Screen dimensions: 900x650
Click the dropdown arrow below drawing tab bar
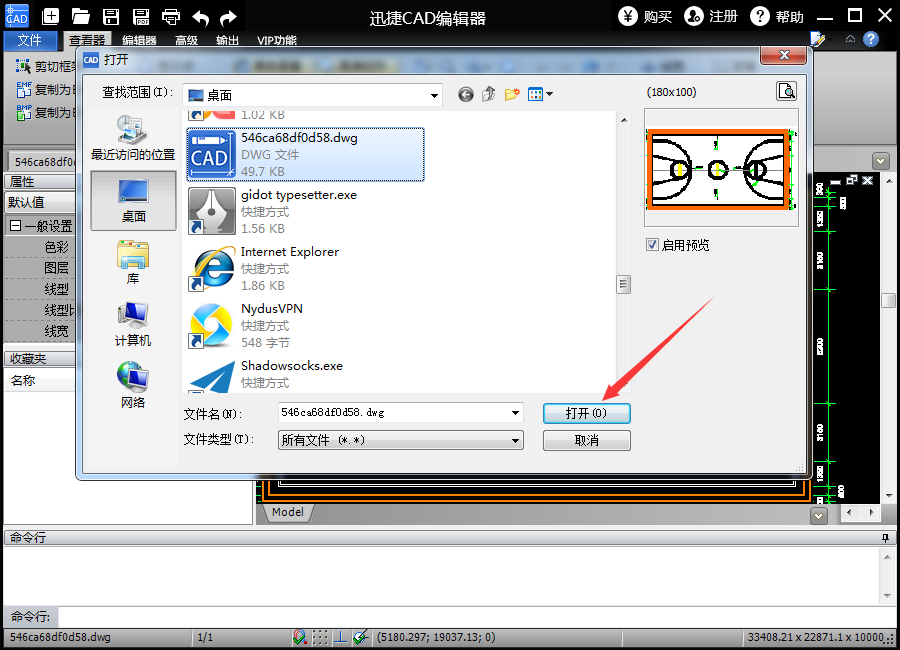click(x=880, y=160)
